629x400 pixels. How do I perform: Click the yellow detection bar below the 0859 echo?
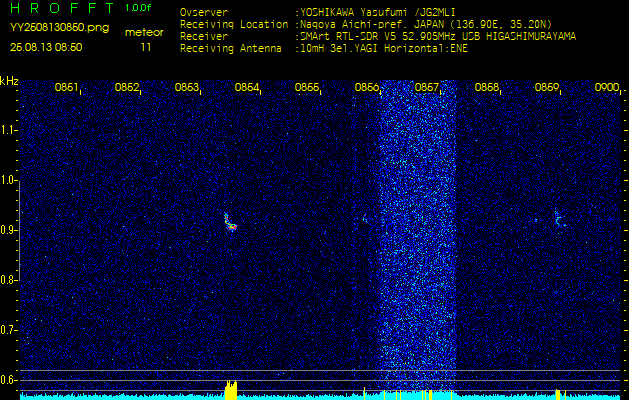pos(558,394)
